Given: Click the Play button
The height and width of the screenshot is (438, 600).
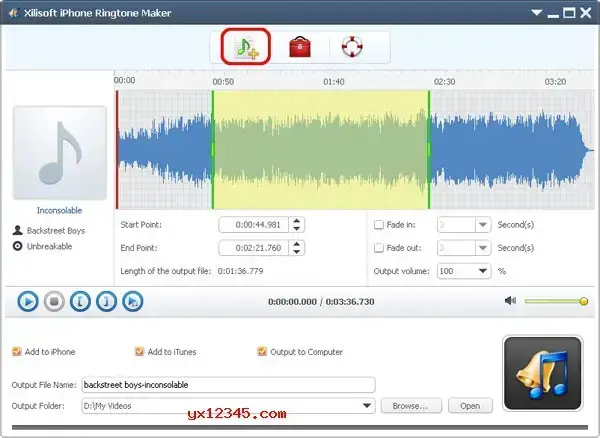Looking at the screenshot, I should 28,301.
